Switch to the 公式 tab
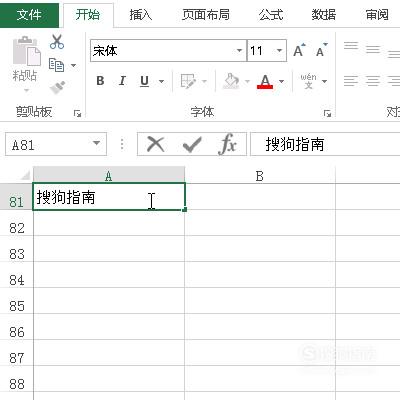The width and height of the screenshot is (400, 400). click(x=271, y=14)
